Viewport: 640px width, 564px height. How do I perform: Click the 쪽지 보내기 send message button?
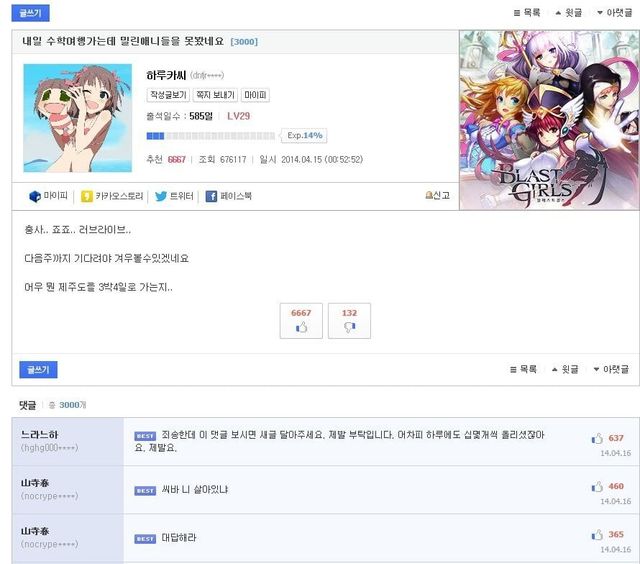[x=216, y=95]
